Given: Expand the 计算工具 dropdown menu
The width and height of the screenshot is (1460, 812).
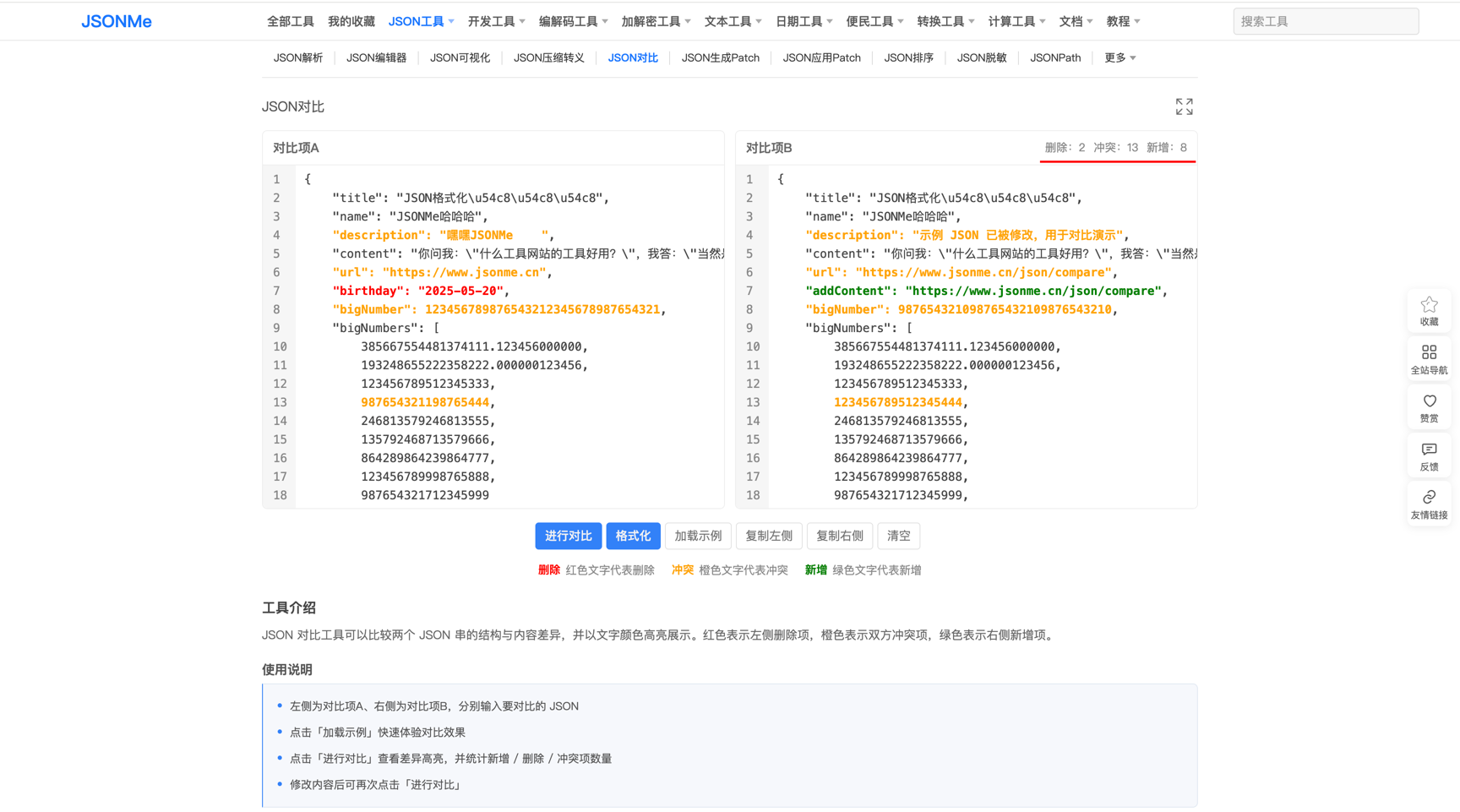Looking at the screenshot, I should 1016,21.
